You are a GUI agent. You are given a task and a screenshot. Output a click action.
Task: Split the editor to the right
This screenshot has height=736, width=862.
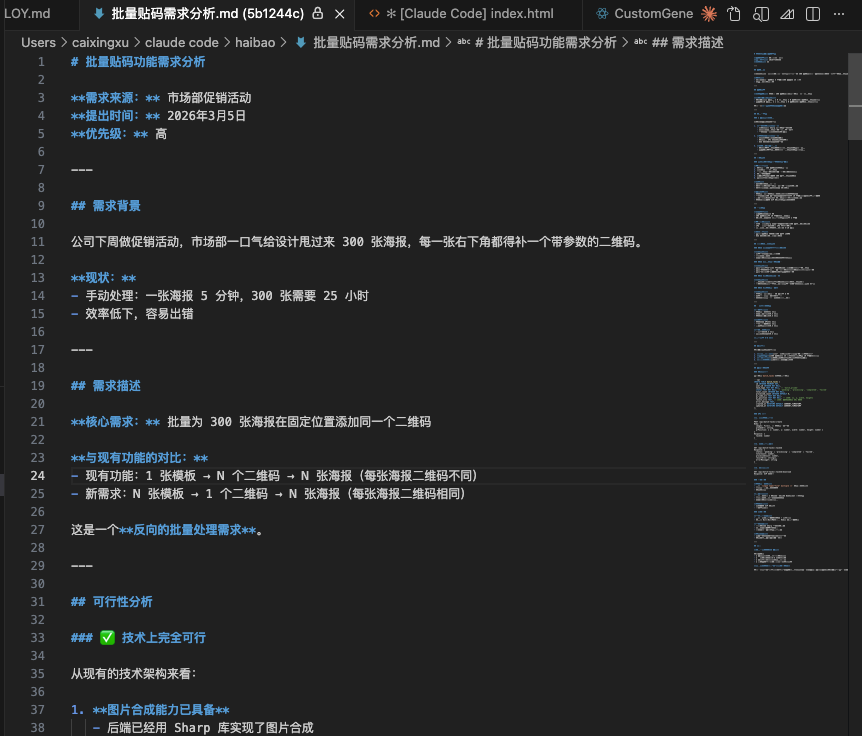tap(813, 14)
